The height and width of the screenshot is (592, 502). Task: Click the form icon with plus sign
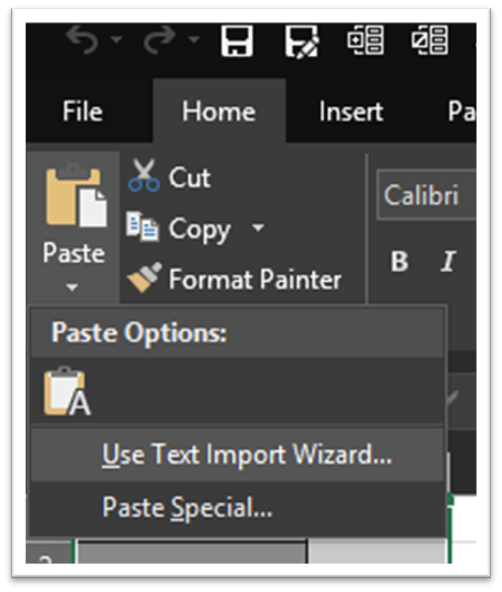click(x=366, y=40)
